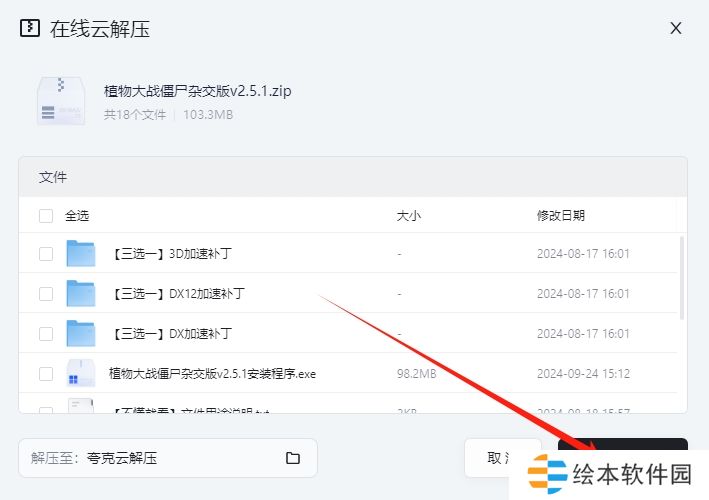Click the 安装程序.exe file icon
The height and width of the screenshot is (500, 709).
[80, 374]
